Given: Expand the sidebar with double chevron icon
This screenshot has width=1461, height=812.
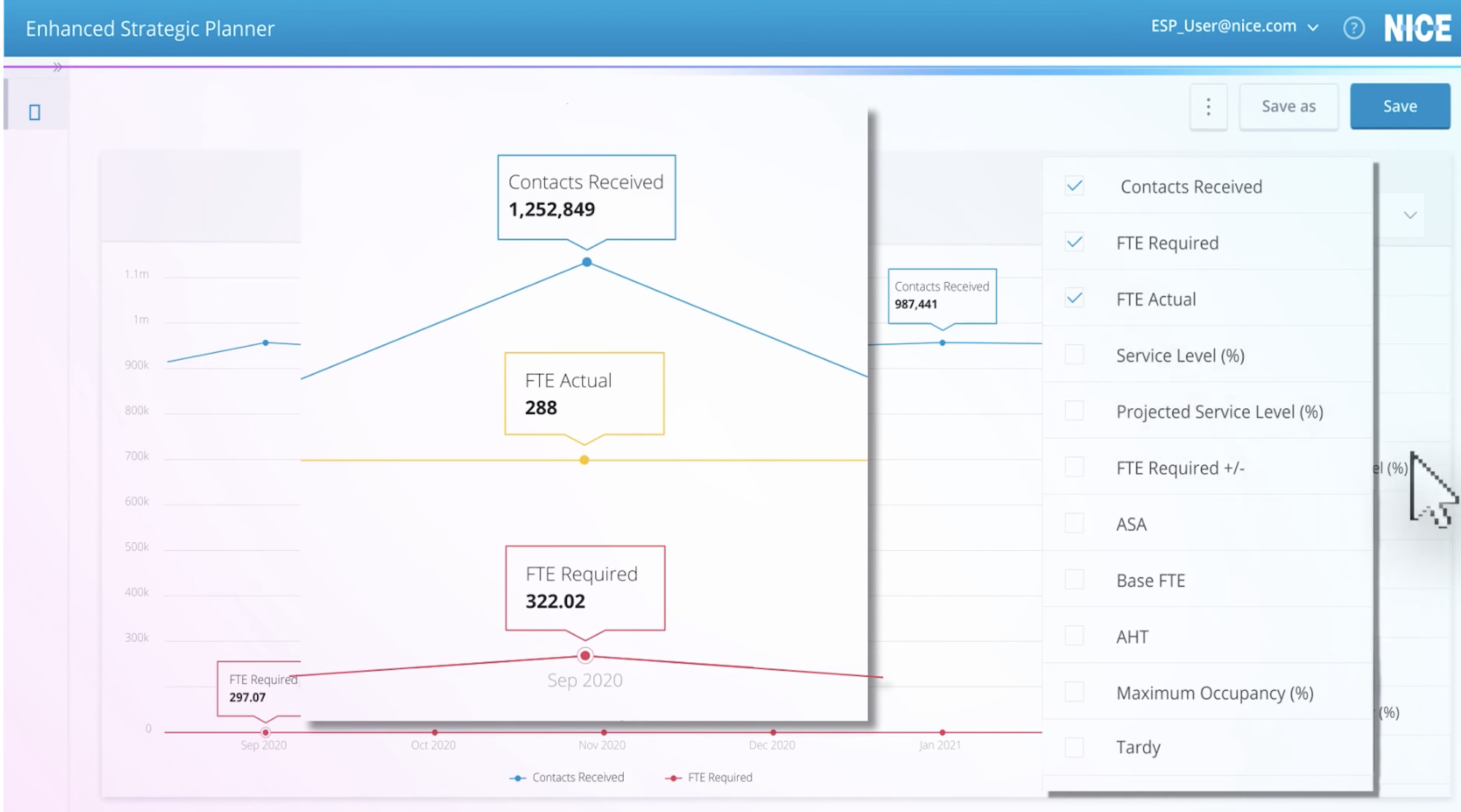Looking at the screenshot, I should point(57,67).
